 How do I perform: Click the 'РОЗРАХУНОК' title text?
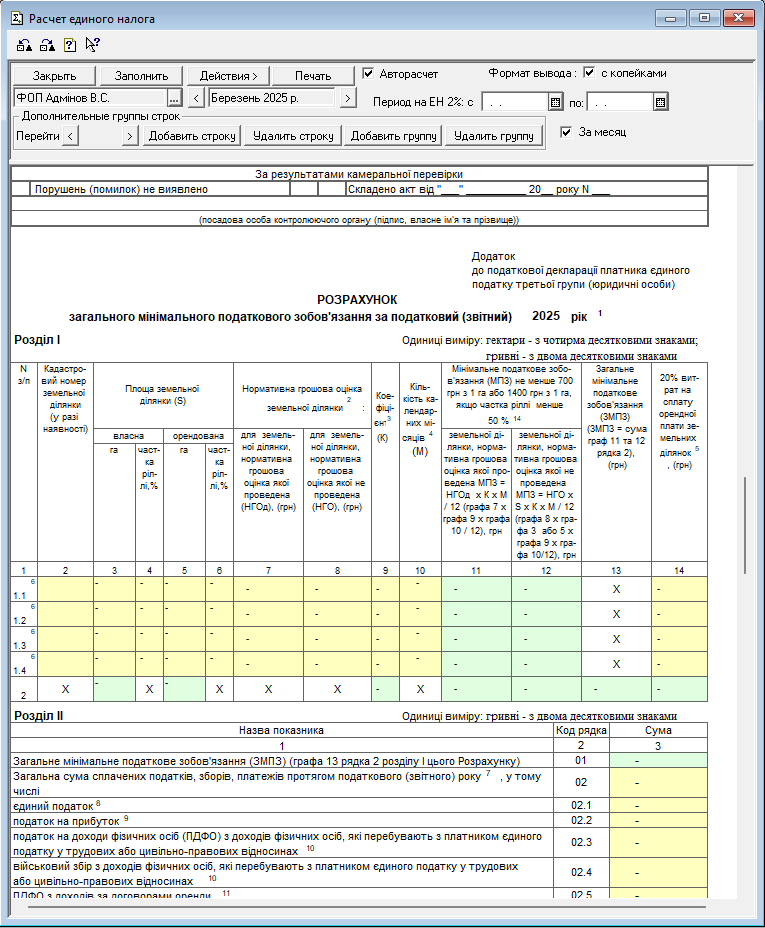click(357, 300)
